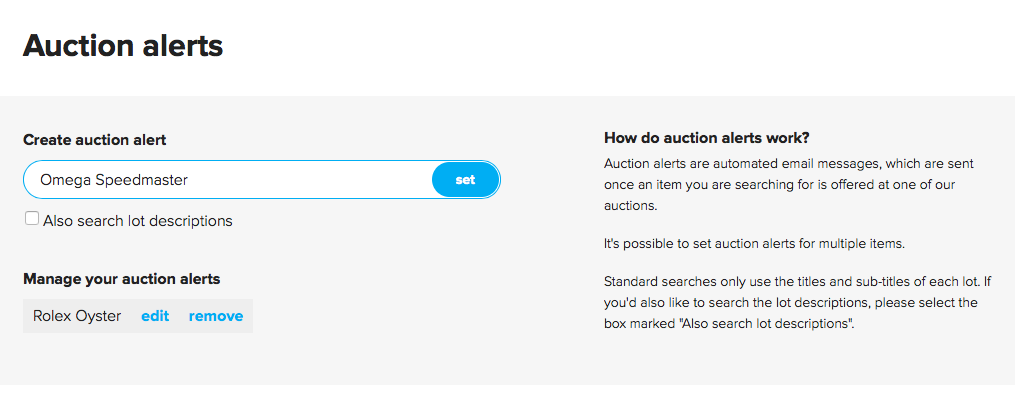This screenshot has height=412, width=1015.
Task: Select the Rolex Oyster alert name
Action: pyautogui.click(x=77, y=316)
